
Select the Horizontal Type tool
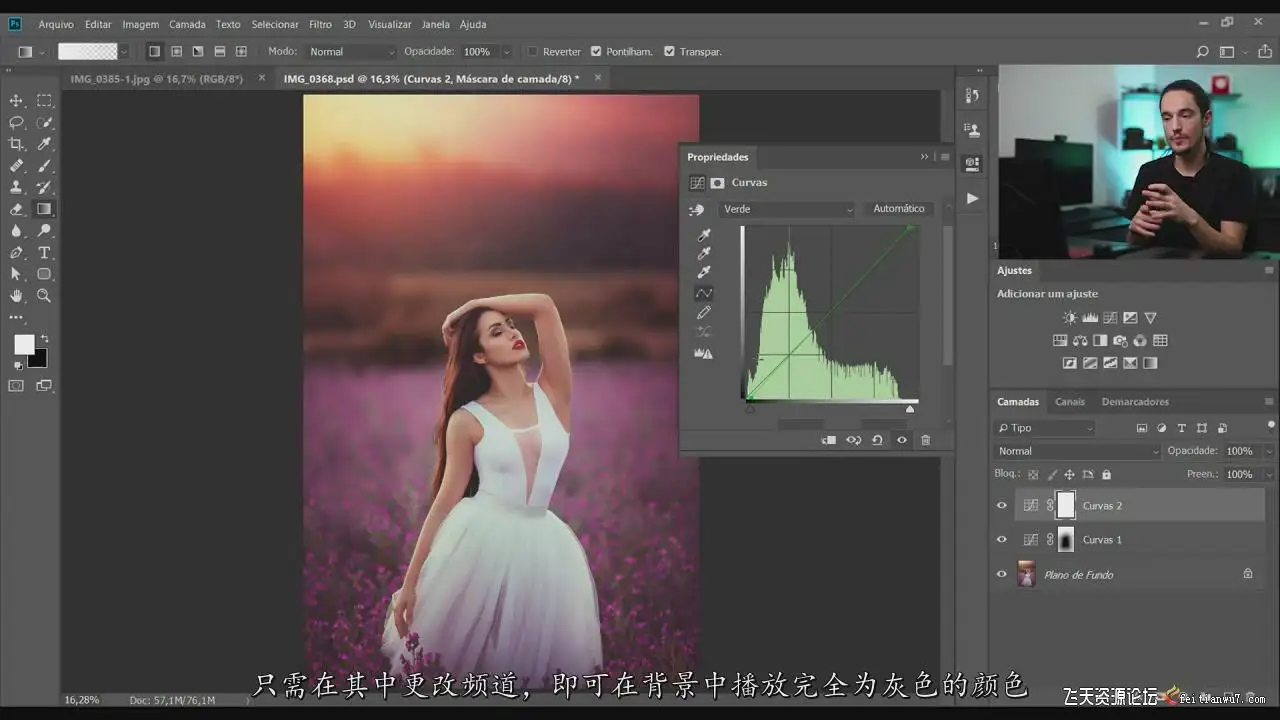pyautogui.click(x=44, y=253)
